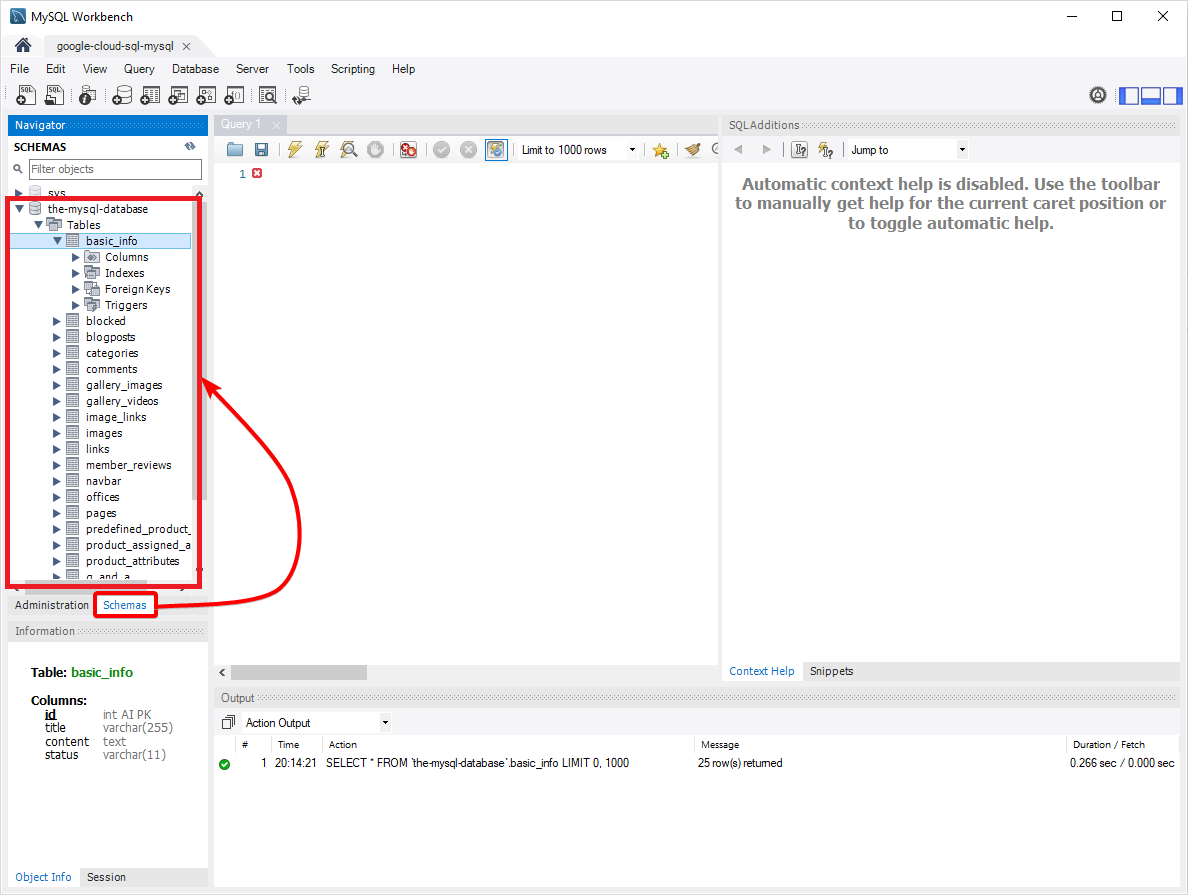Create a new function in active schema
The height and width of the screenshot is (895, 1188).
[x=234, y=95]
